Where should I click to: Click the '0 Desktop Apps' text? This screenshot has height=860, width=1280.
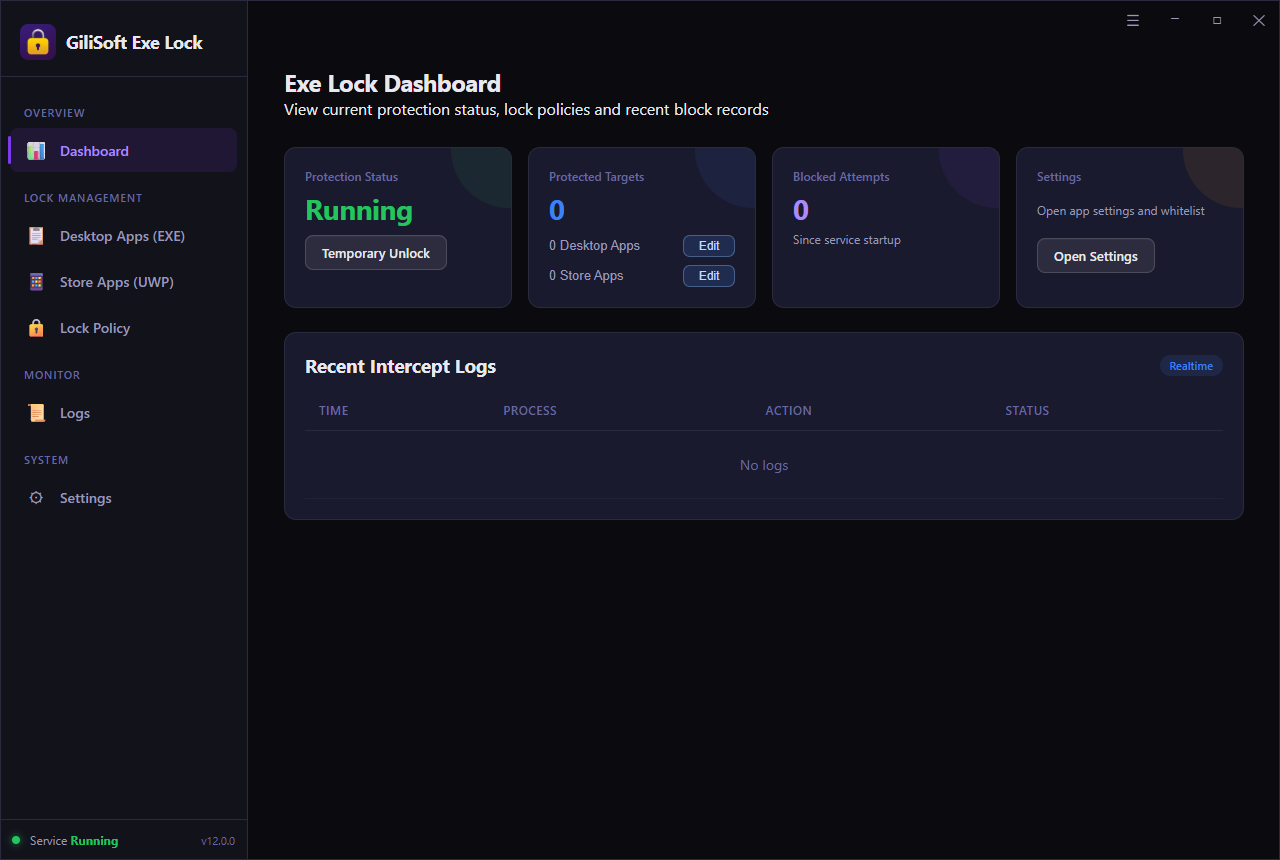594,246
